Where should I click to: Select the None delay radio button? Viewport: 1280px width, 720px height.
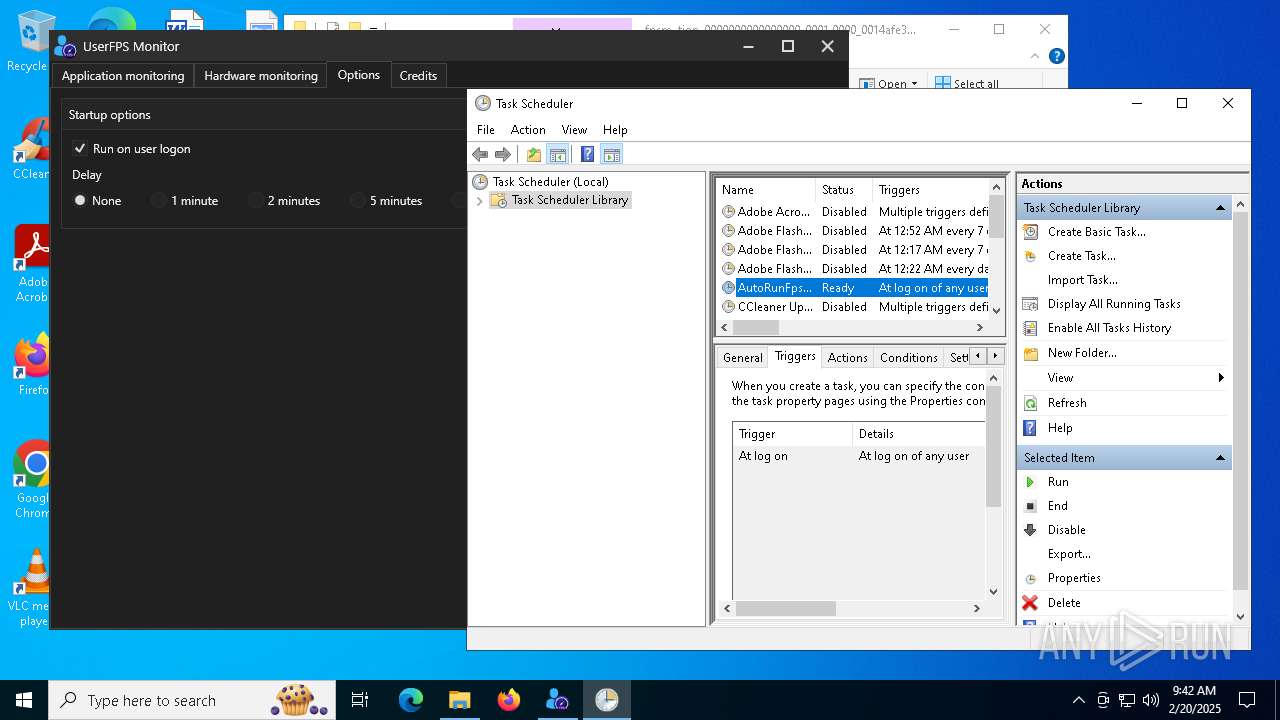(x=80, y=201)
